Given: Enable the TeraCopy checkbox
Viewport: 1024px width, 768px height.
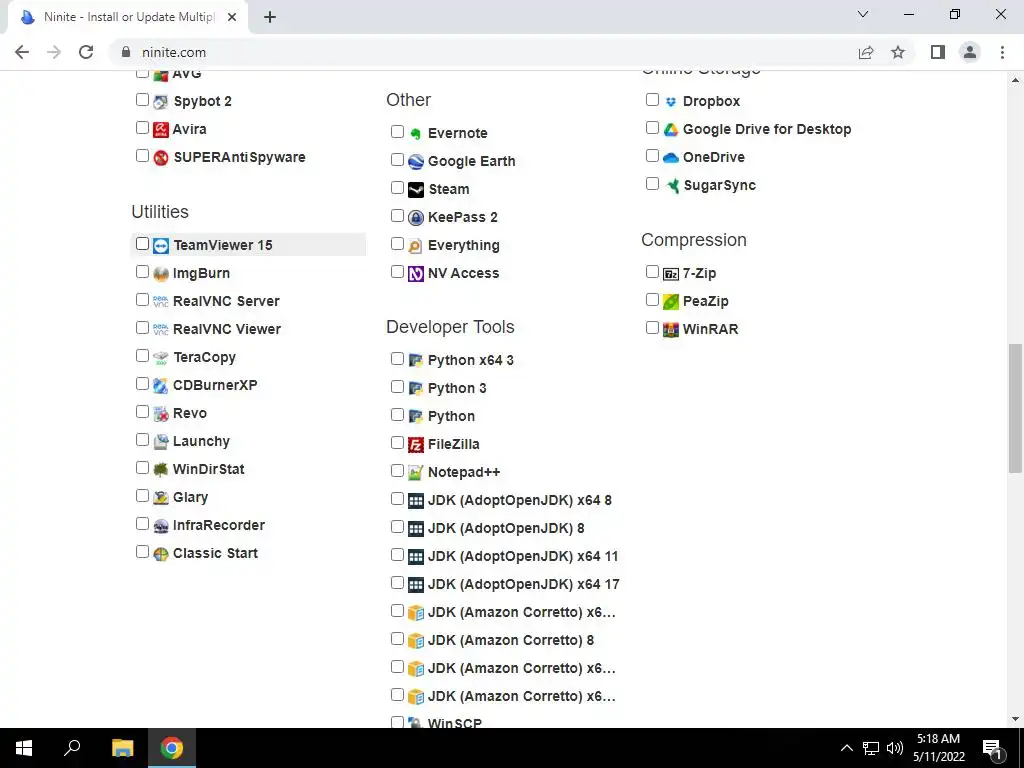Looking at the screenshot, I should click(x=142, y=356).
